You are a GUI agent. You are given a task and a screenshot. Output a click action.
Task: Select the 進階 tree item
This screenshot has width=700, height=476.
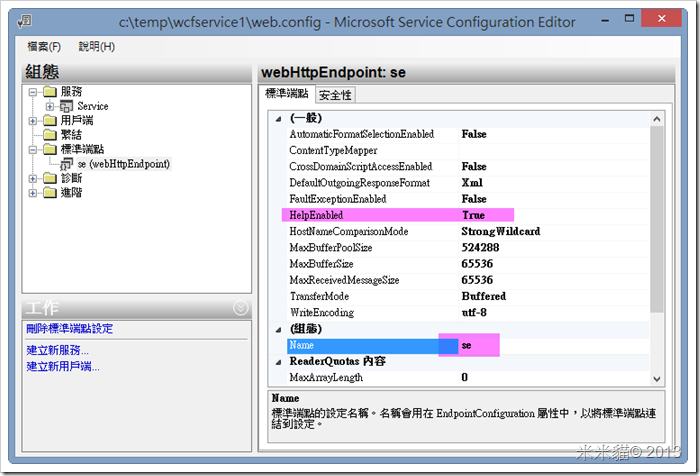[71, 193]
